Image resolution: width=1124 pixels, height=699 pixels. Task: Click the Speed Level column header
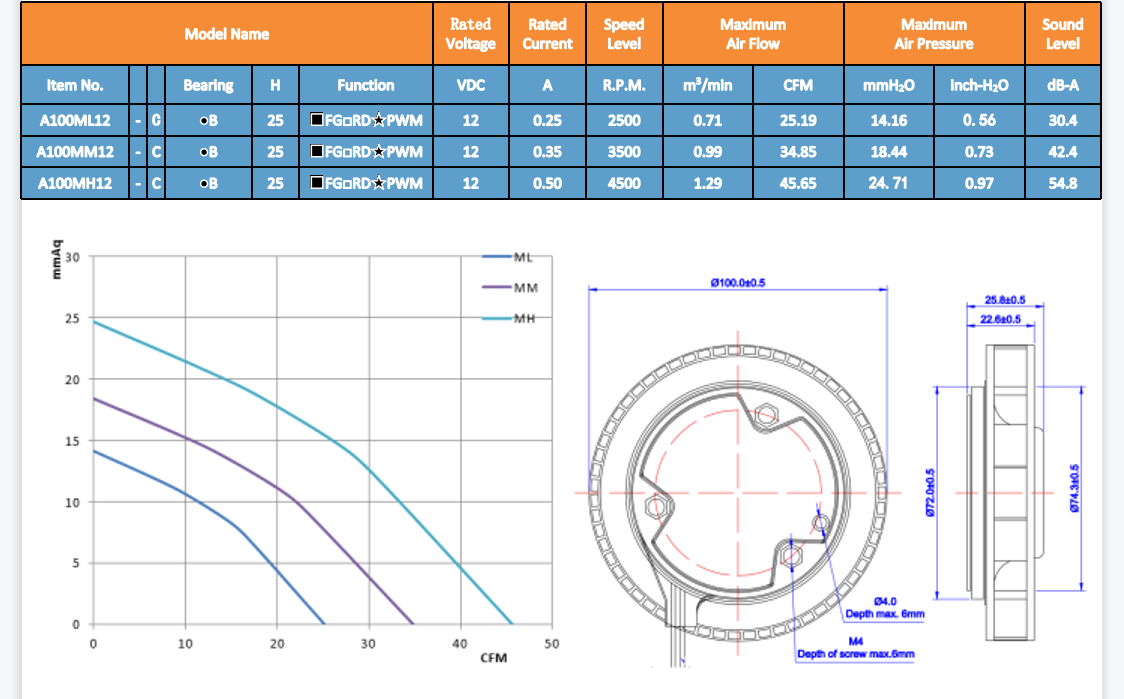(624, 34)
